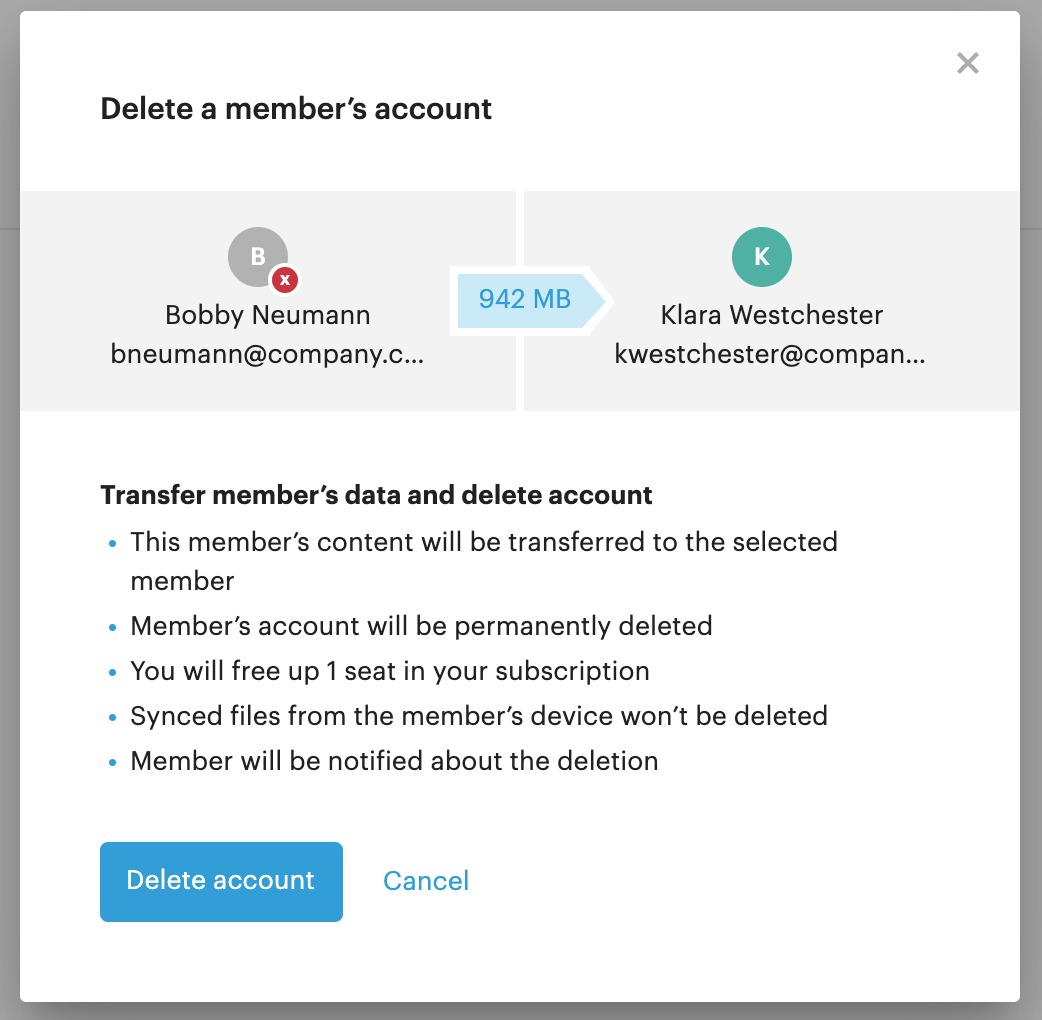Viewport: 1042px width, 1020px height.
Task: Click 'Transfer member's data and delete account' heading
Action: pos(376,495)
